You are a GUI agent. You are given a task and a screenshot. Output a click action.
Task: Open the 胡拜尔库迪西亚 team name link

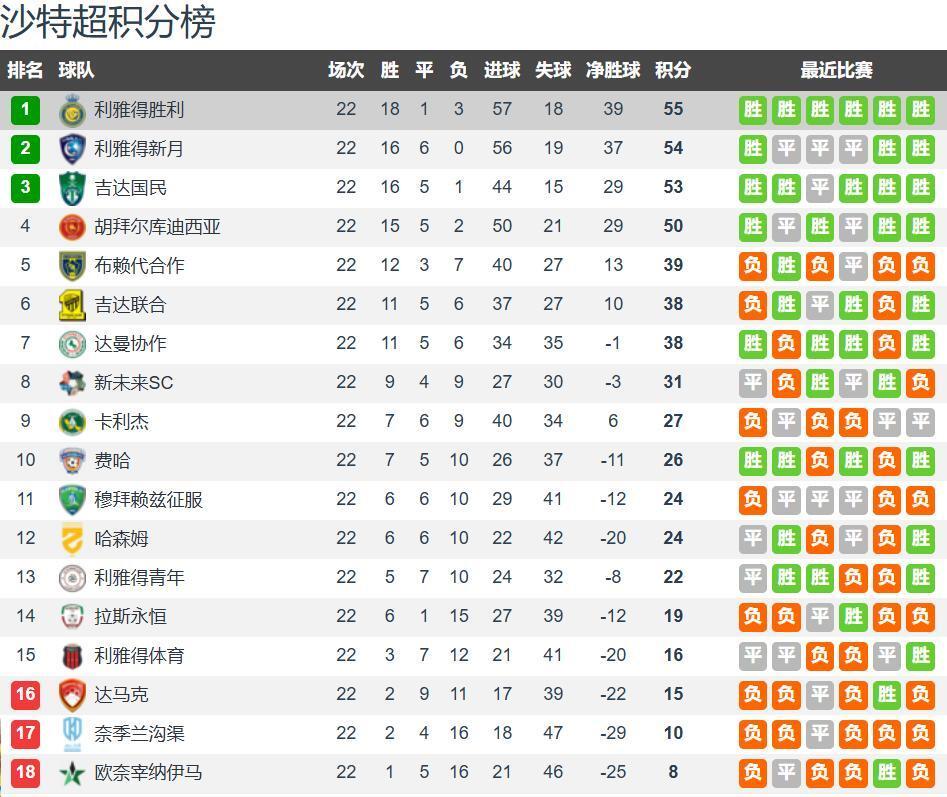[x=157, y=226]
